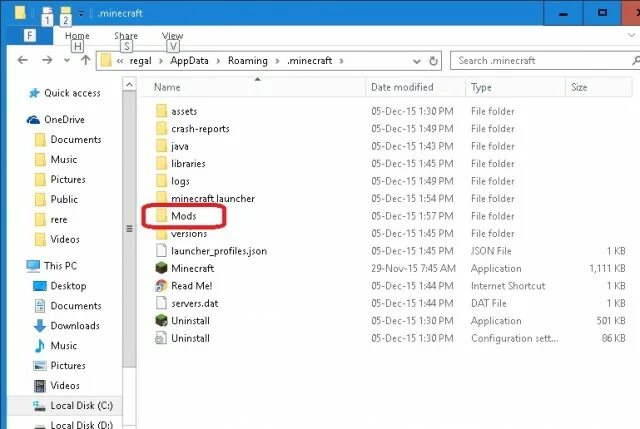Click the chevron after Roaming in path
Screen dimensions: 640x429
click(x=278, y=61)
